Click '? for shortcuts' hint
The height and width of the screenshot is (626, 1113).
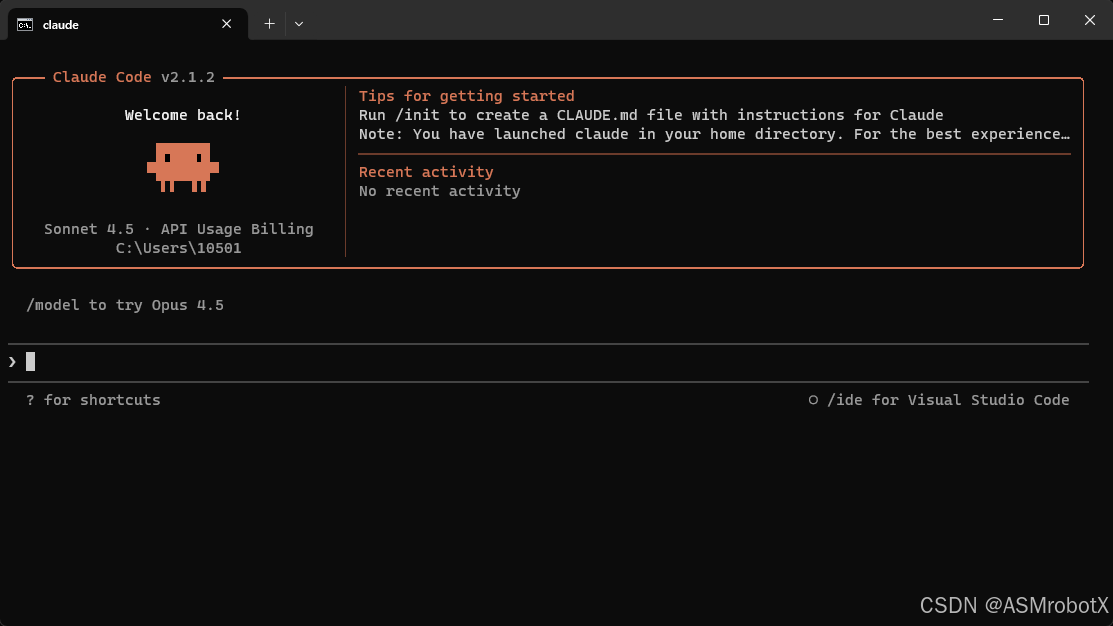[93, 400]
